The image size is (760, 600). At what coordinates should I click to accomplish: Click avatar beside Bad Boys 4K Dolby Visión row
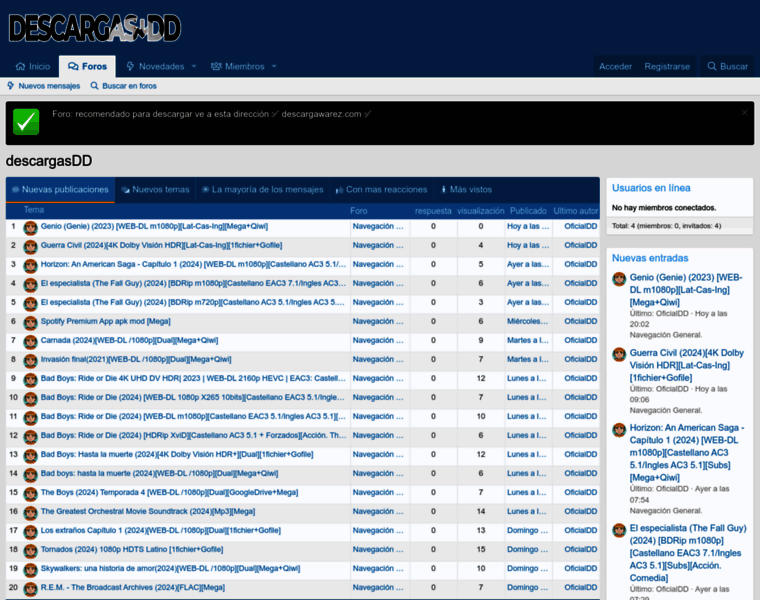(31, 456)
